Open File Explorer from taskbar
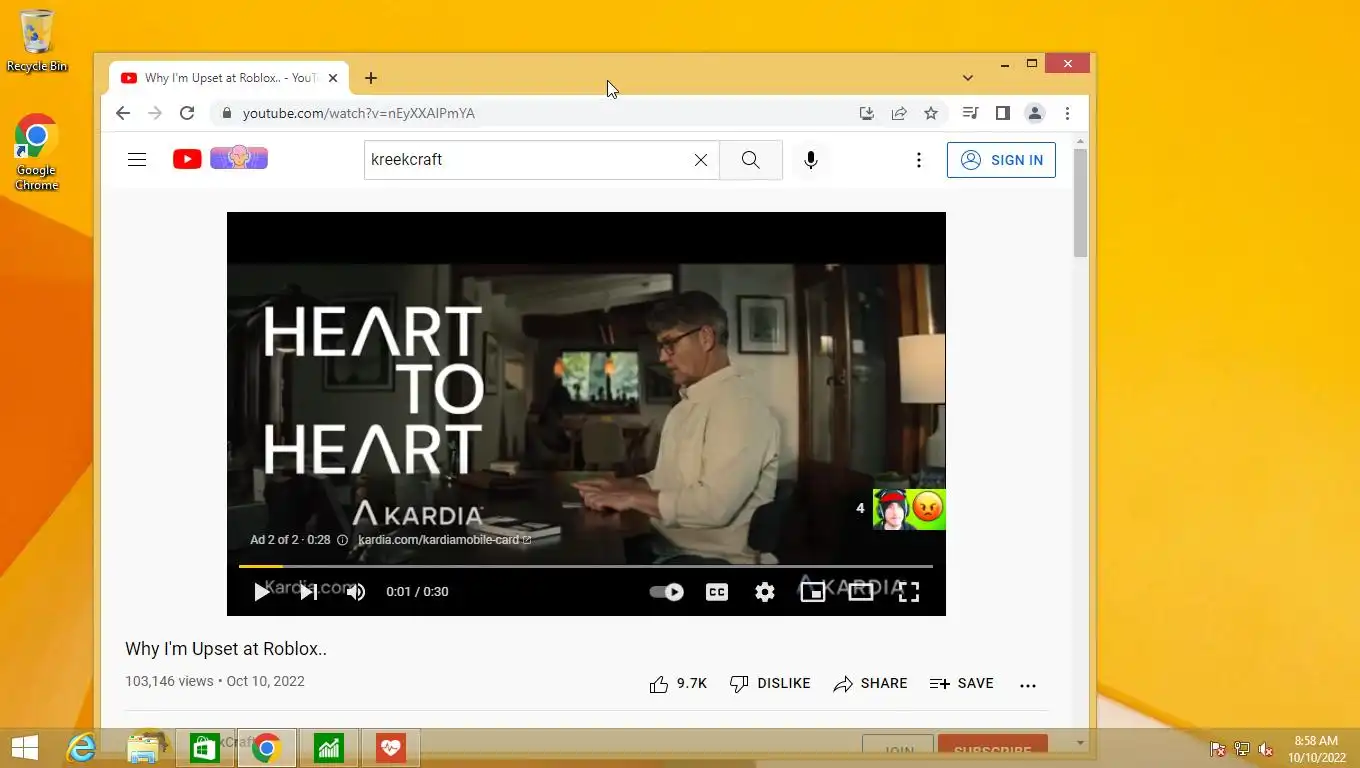1360x768 pixels. coord(145,747)
